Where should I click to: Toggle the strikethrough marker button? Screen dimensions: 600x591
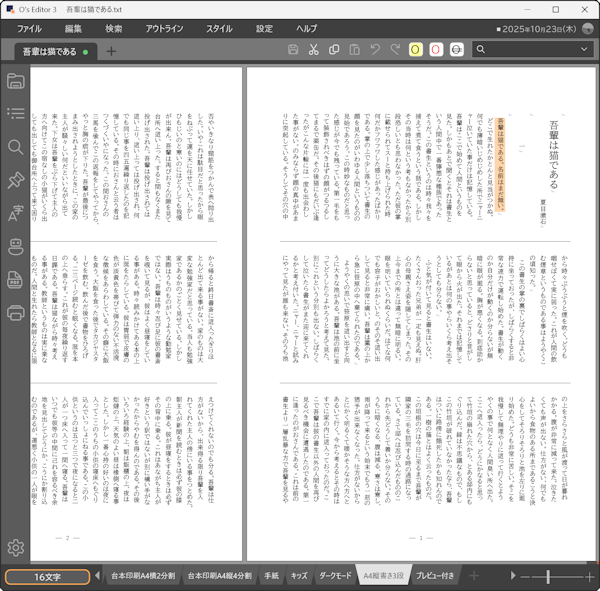pyautogui.click(x=458, y=50)
